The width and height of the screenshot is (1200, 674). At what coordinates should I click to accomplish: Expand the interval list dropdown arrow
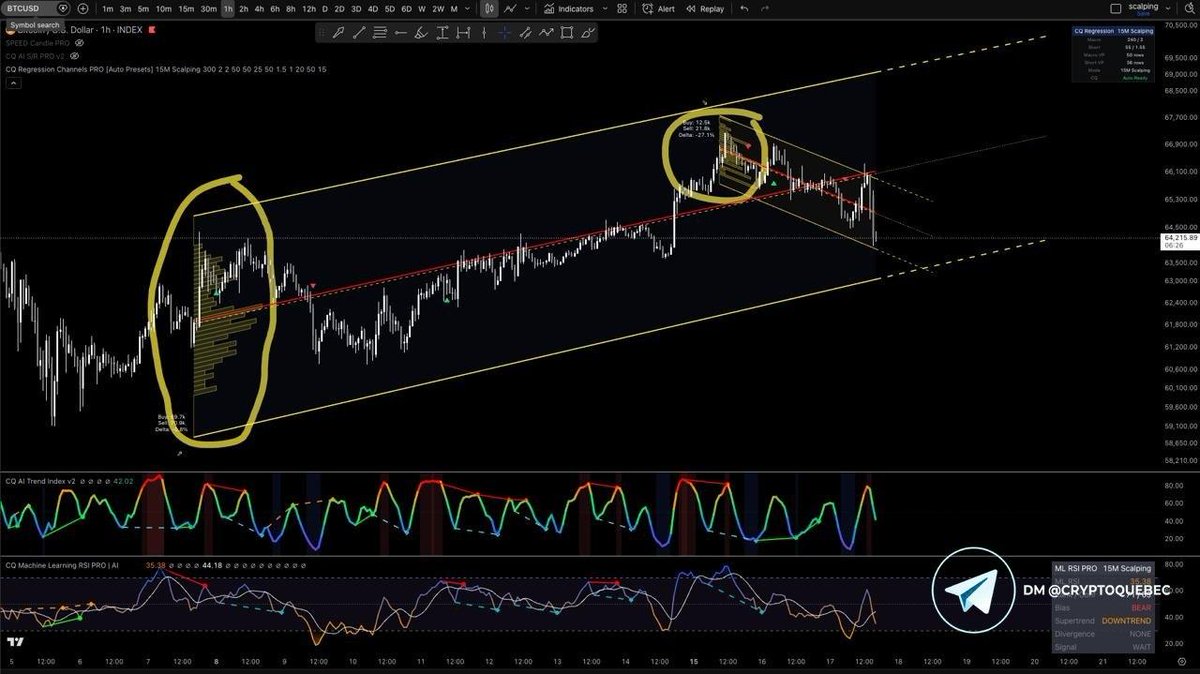pos(468,9)
